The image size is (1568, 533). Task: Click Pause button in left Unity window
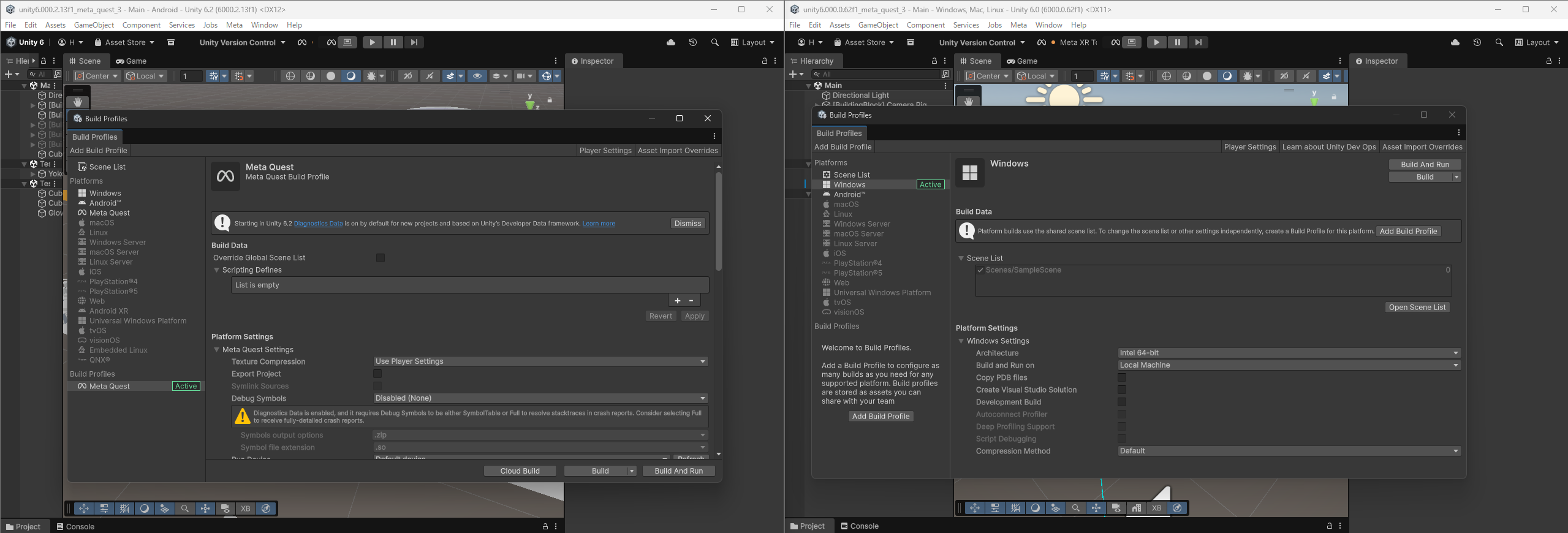pos(393,42)
